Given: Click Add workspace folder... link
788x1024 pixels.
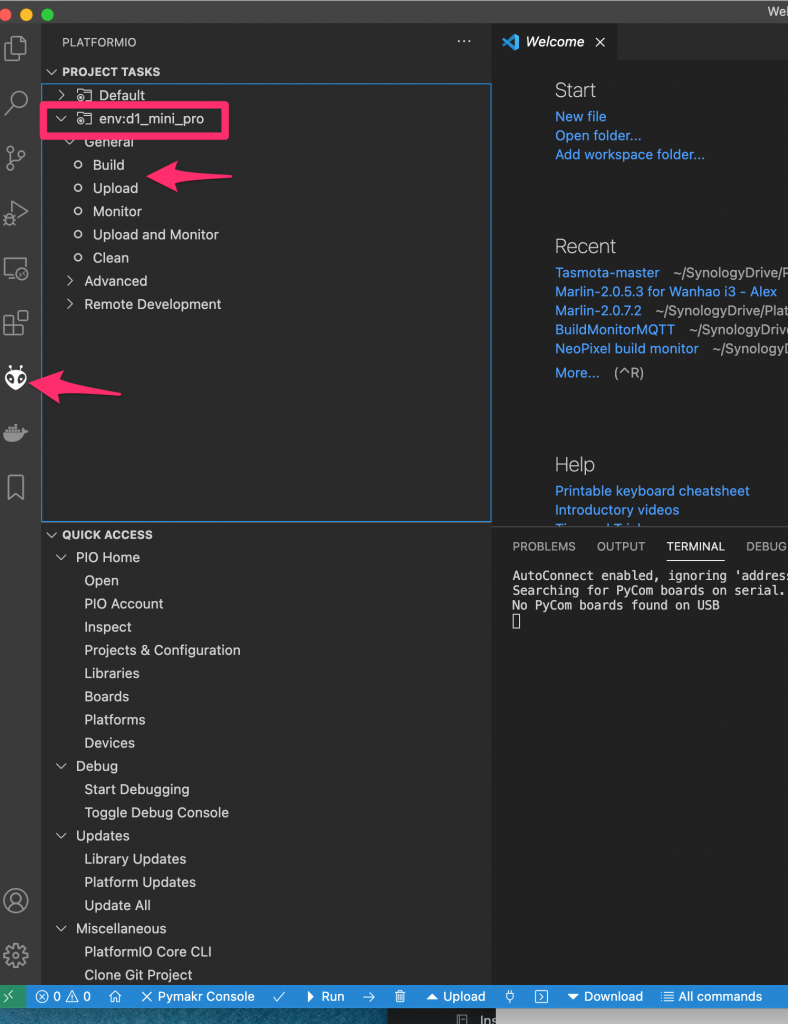Looking at the screenshot, I should coord(629,155).
